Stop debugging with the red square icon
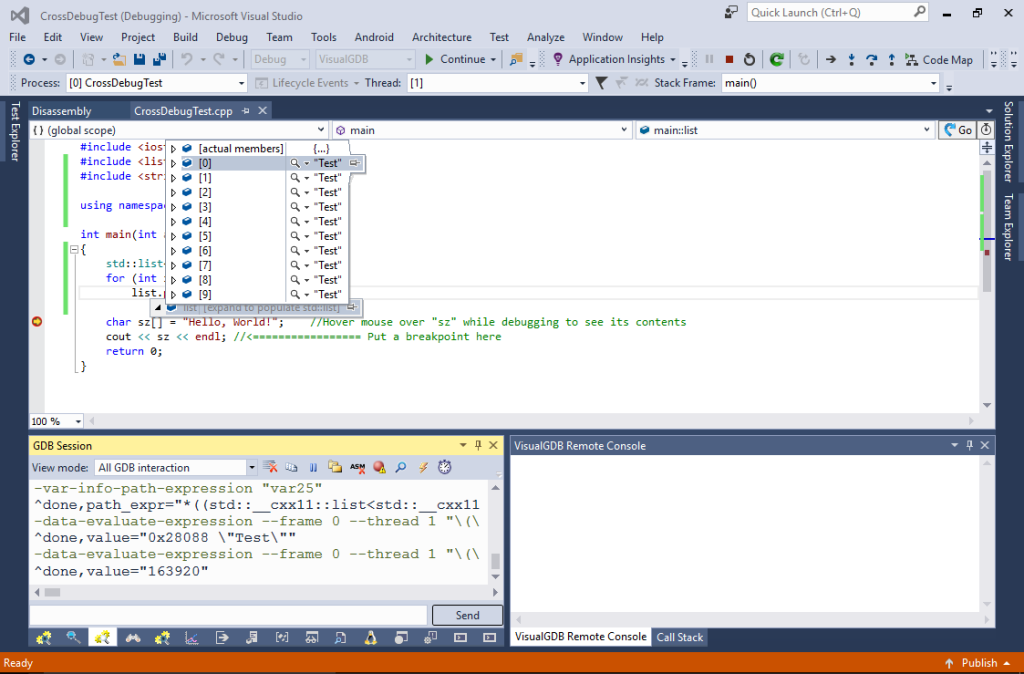The height and width of the screenshot is (674, 1024). (x=729, y=59)
